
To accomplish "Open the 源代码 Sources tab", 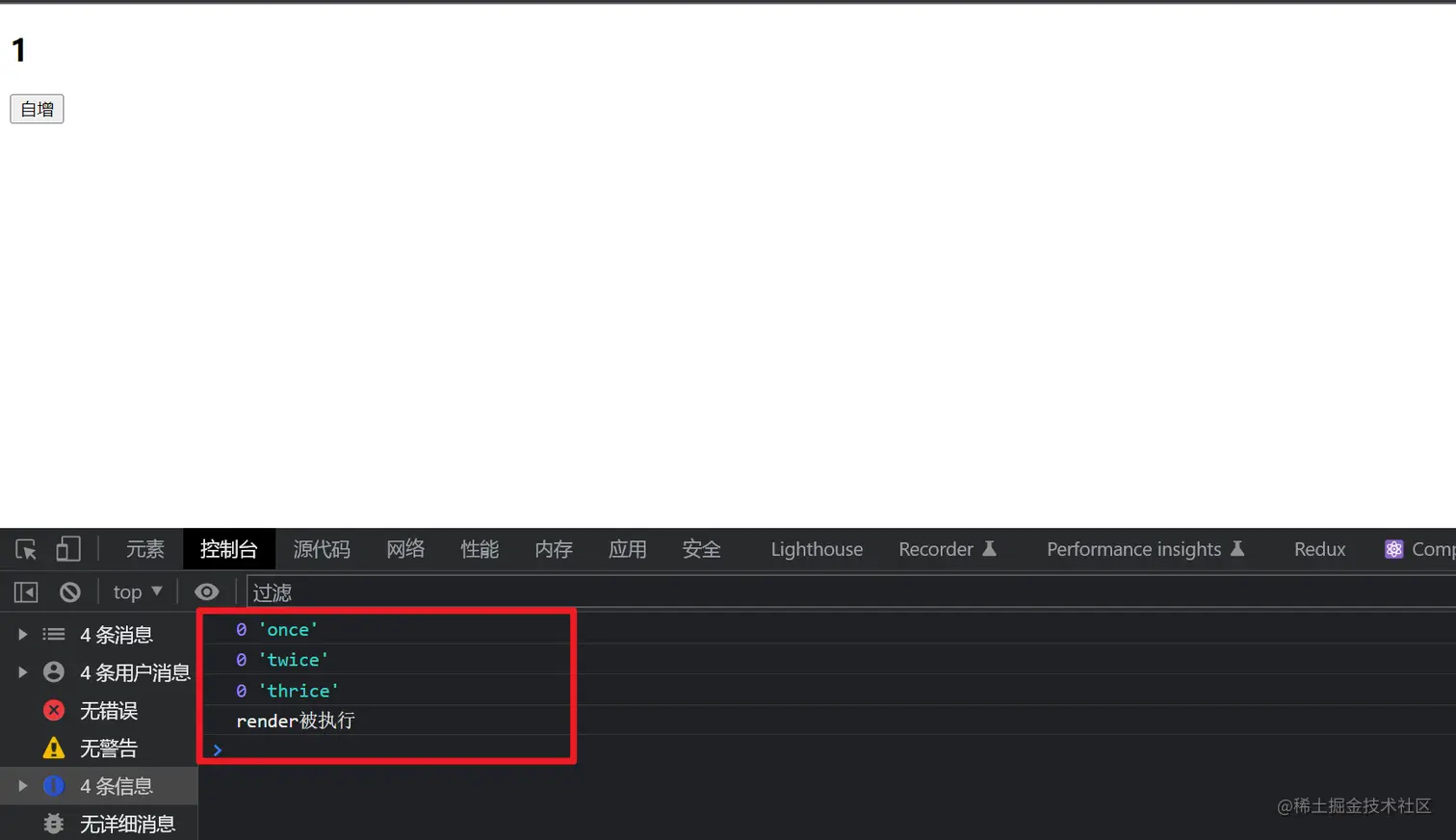I will (x=322, y=549).
